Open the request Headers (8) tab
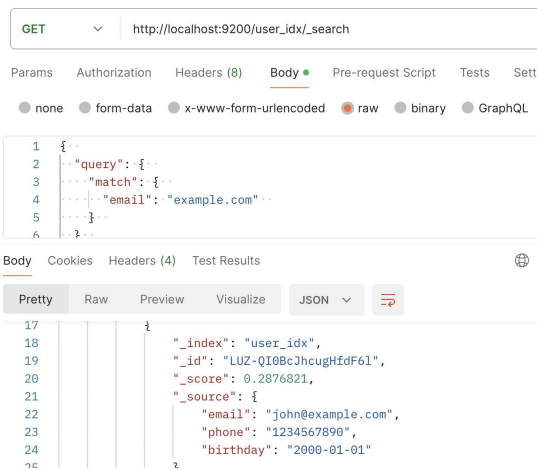 209,73
